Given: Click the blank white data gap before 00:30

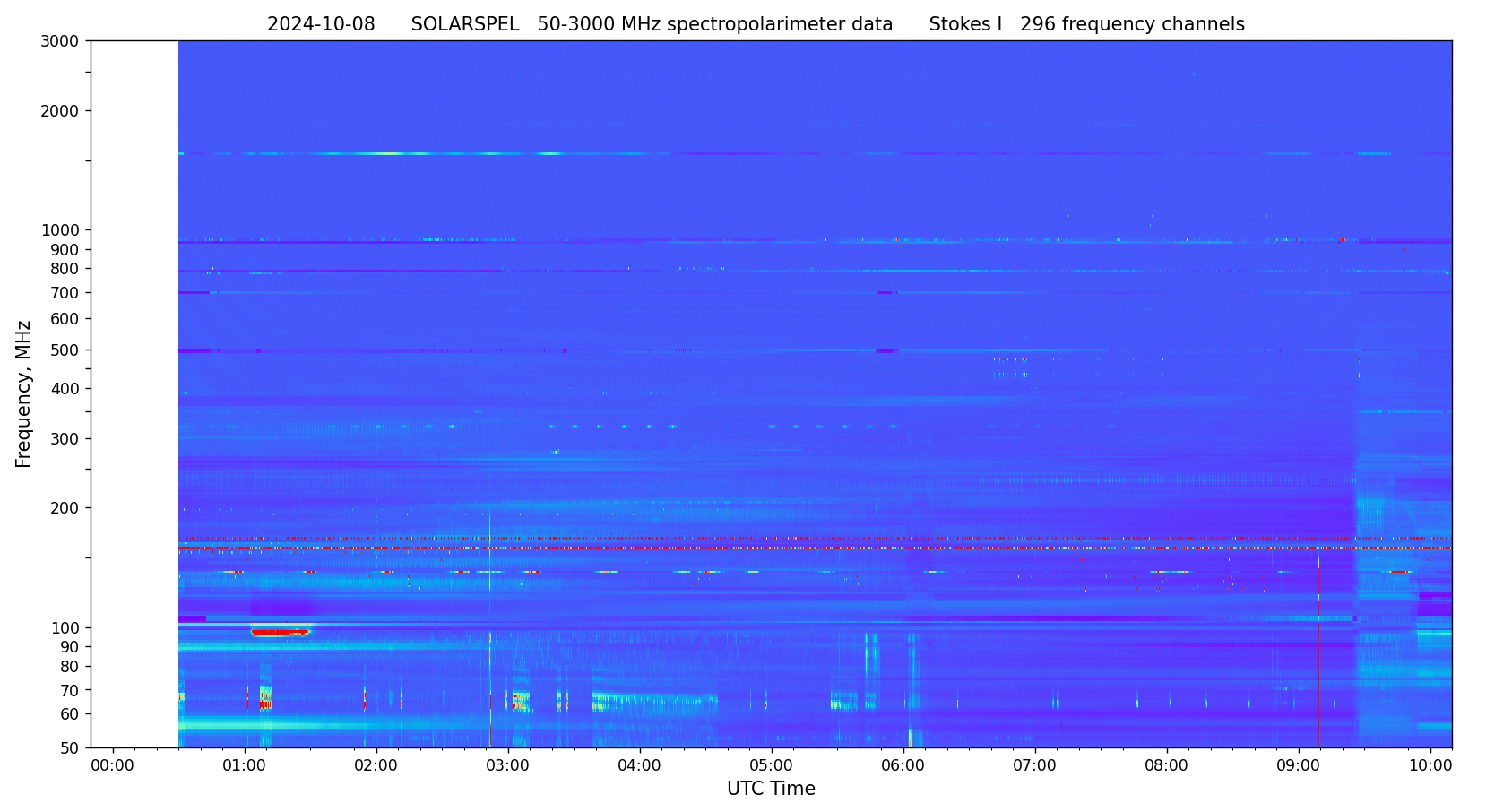Looking at the screenshot, I should click(x=134, y=393).
